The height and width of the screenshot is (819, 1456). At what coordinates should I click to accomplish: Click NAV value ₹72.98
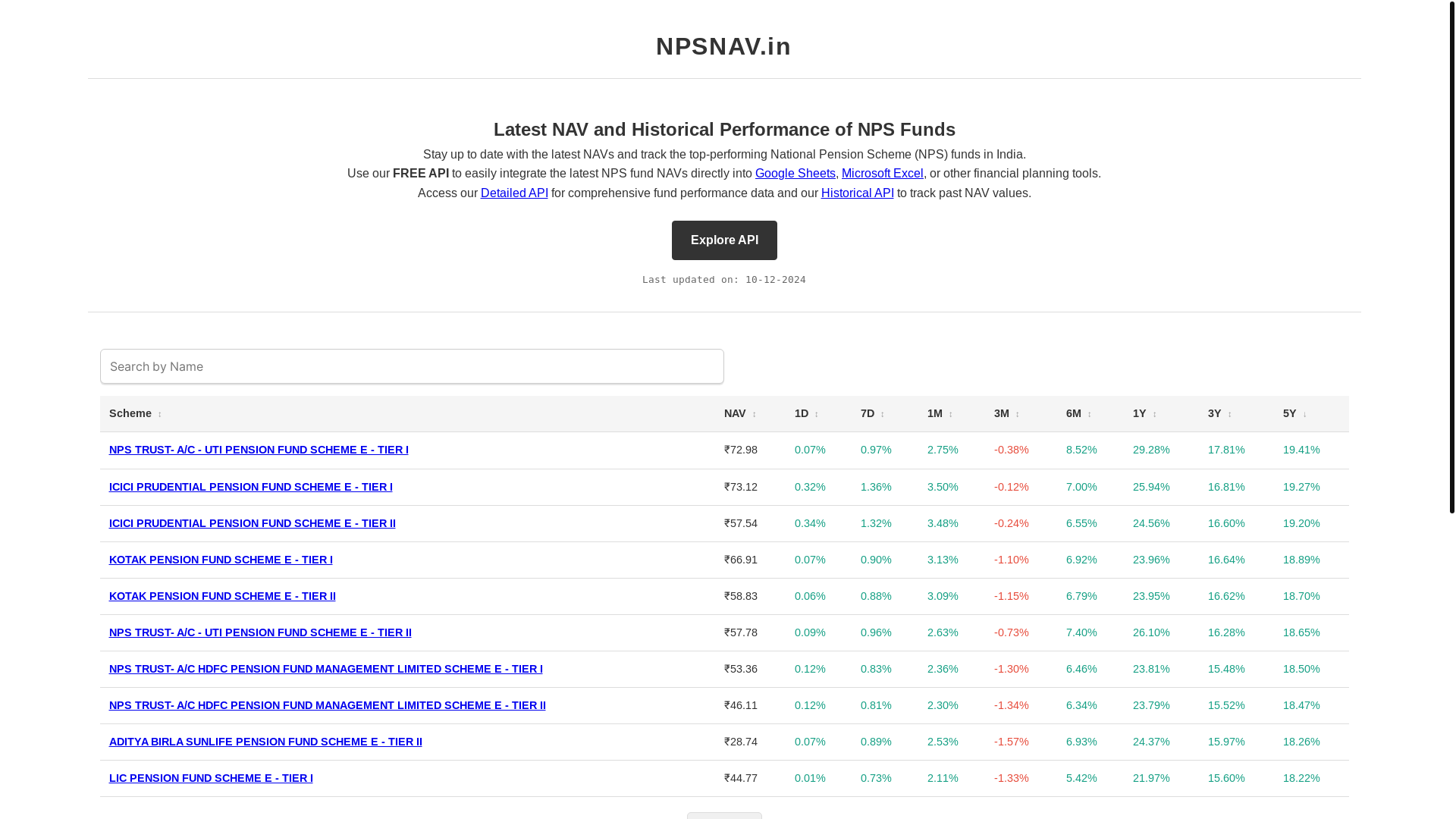740,450
